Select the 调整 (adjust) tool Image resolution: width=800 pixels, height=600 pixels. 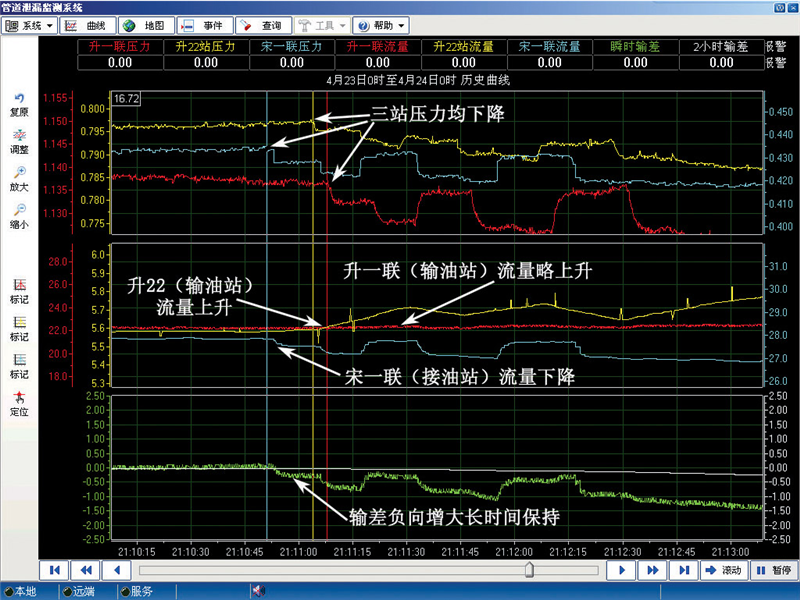(x=20, y=140)
